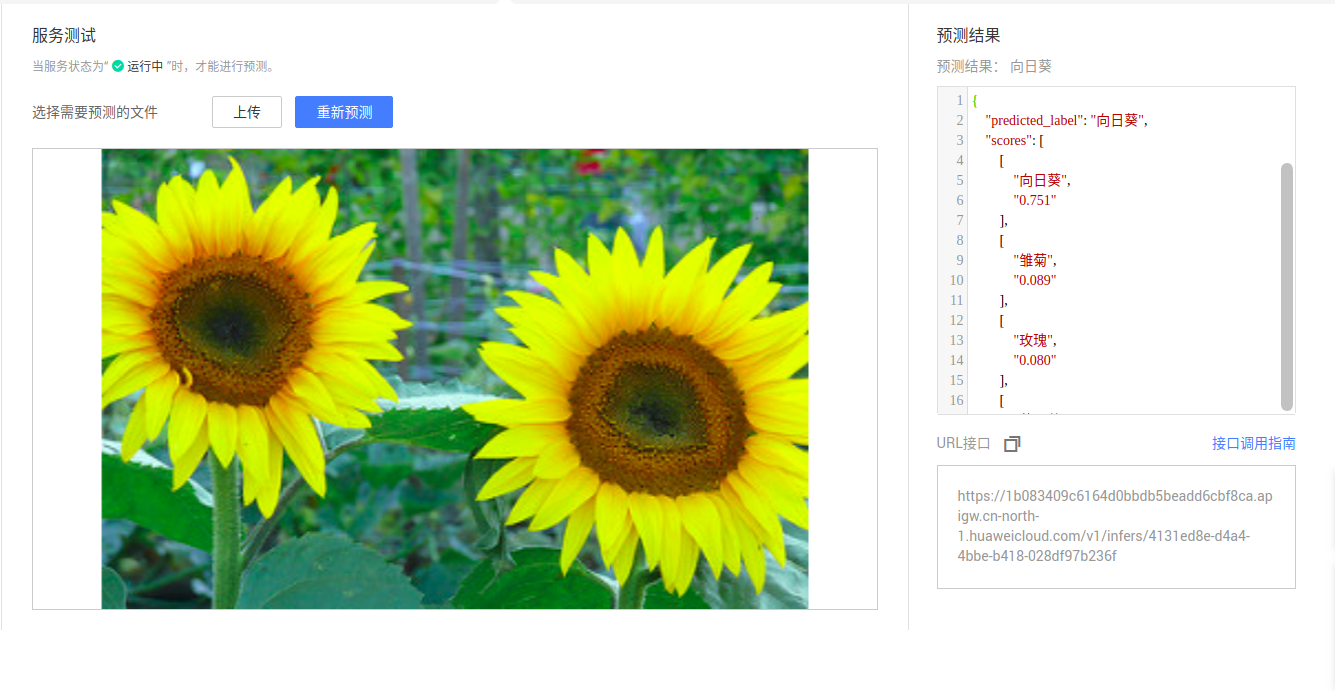Click the sunflower prediction preview image
This screenshot has width=1335, height=691.
pyautogui.click(x=455, y=378)
